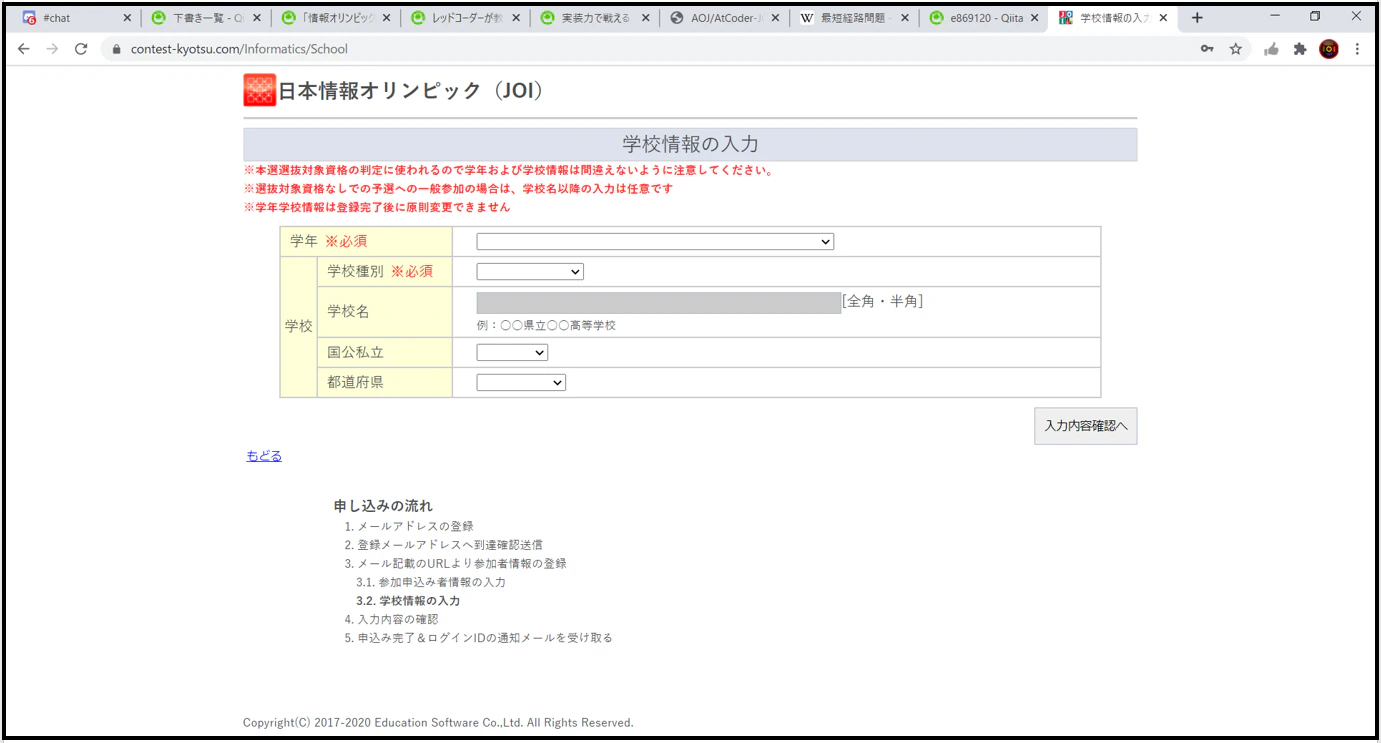Close the 学校情報の入力 tab
The image size is (1381, 743).
click(x=1163, y=18)
